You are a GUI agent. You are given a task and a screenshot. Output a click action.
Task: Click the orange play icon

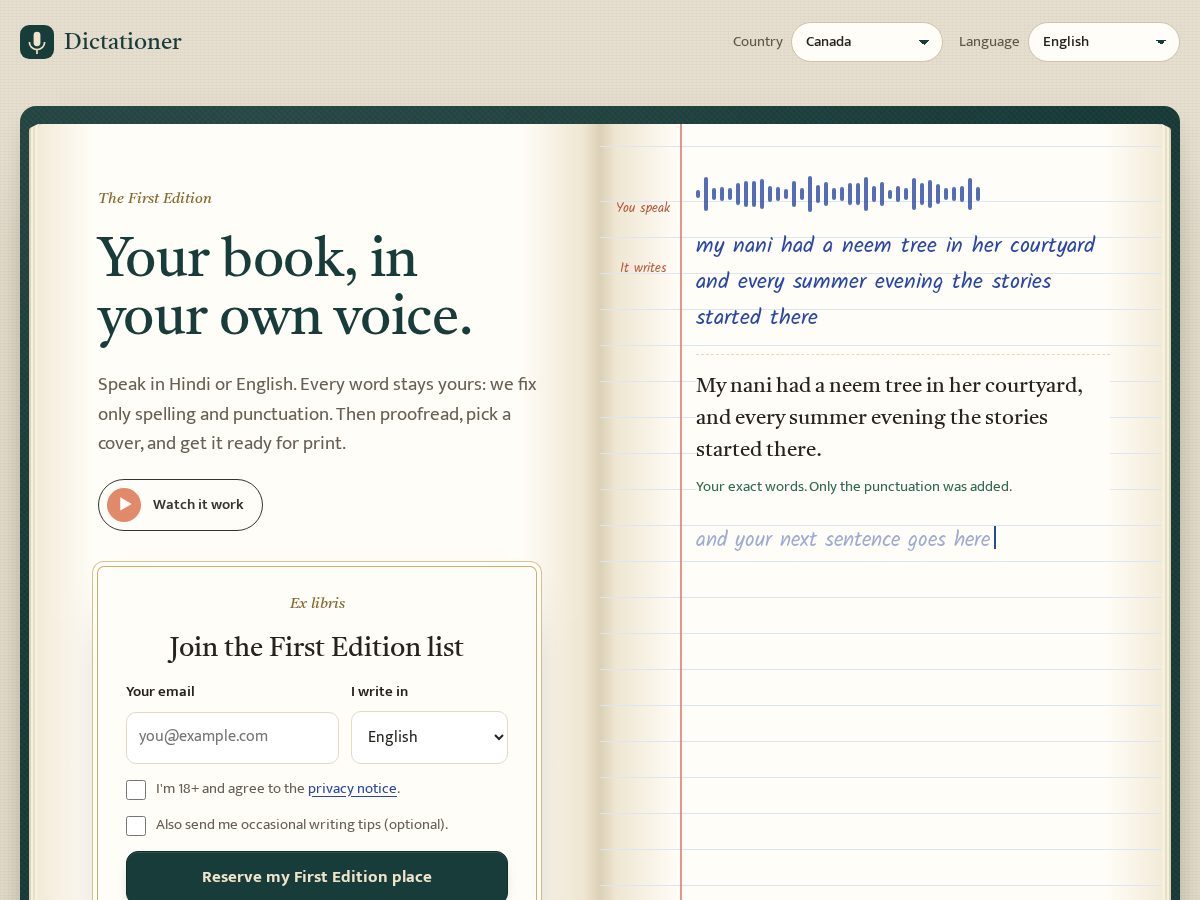(x=124, y=505)
